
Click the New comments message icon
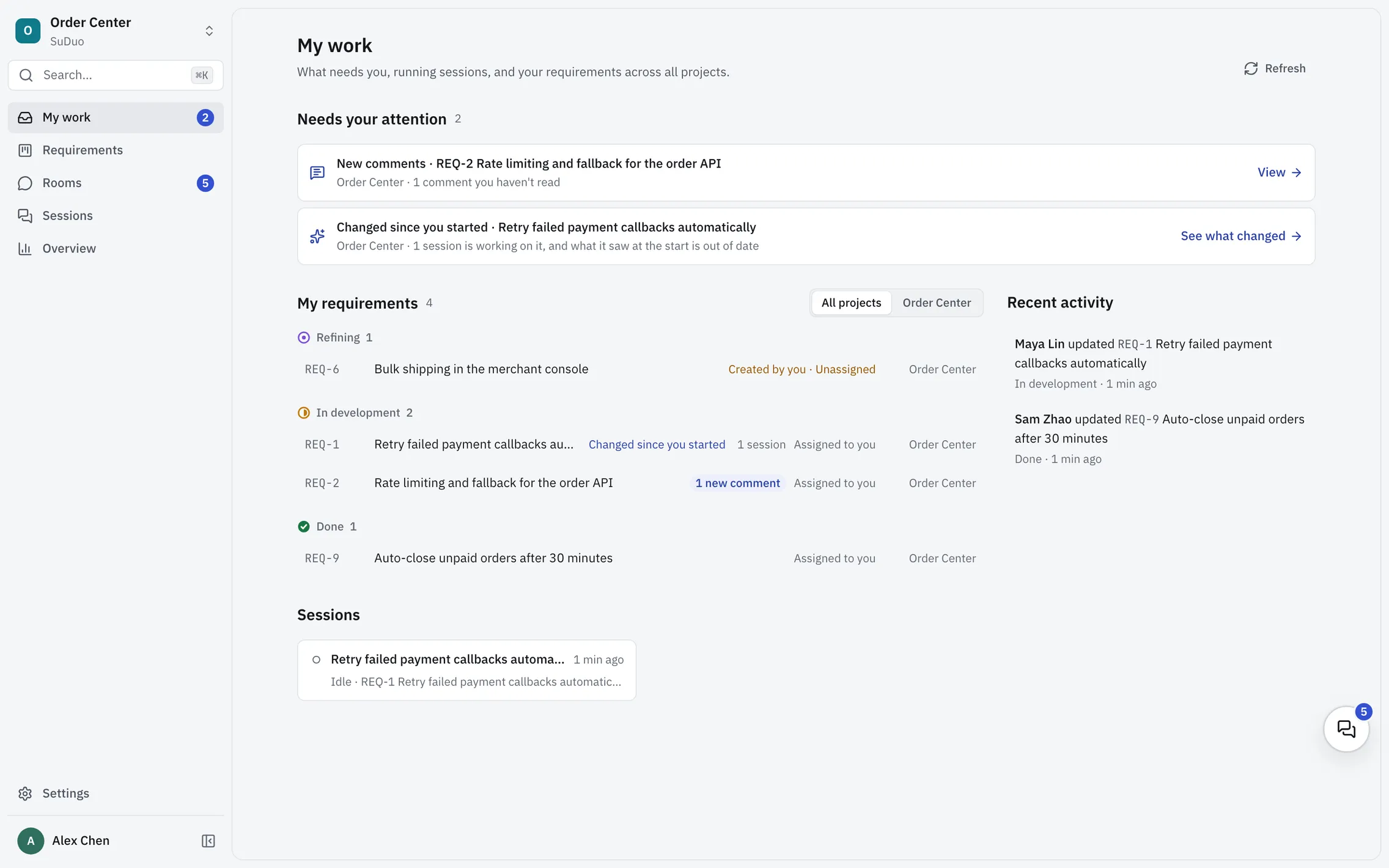317,172
